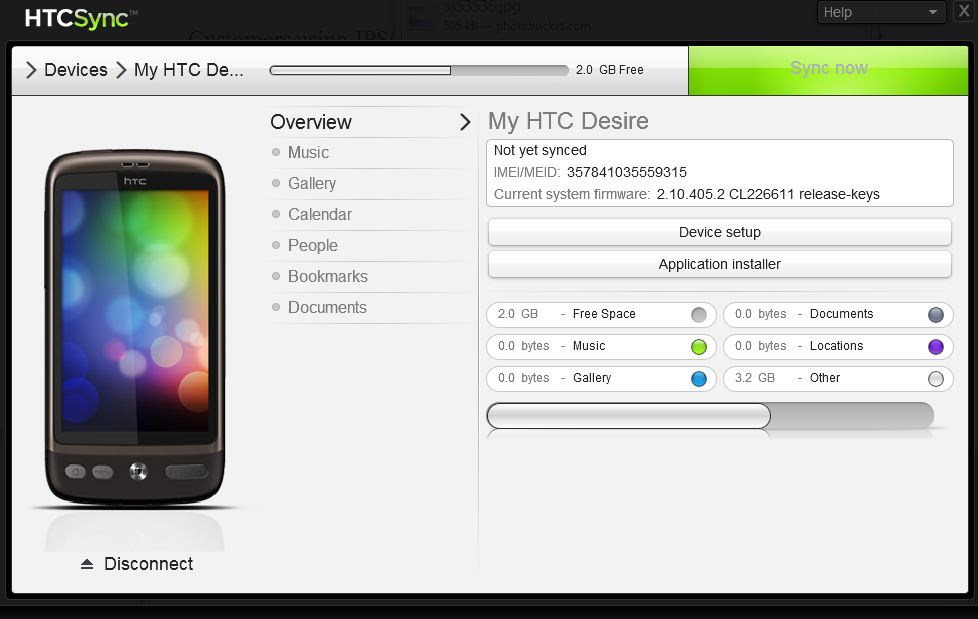Go to Devices breadcrumb
Viewport: 978px width, 619px height.
(x=75, y=70)
